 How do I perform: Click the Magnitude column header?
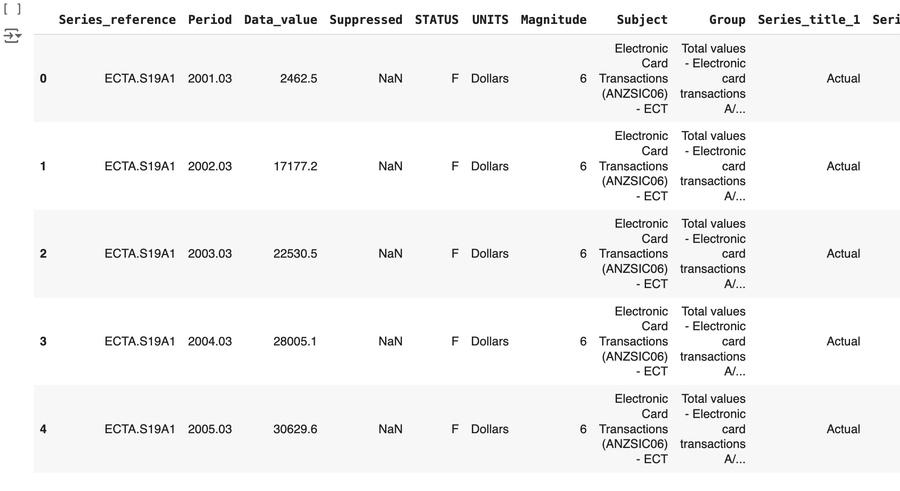coord(553,20)
